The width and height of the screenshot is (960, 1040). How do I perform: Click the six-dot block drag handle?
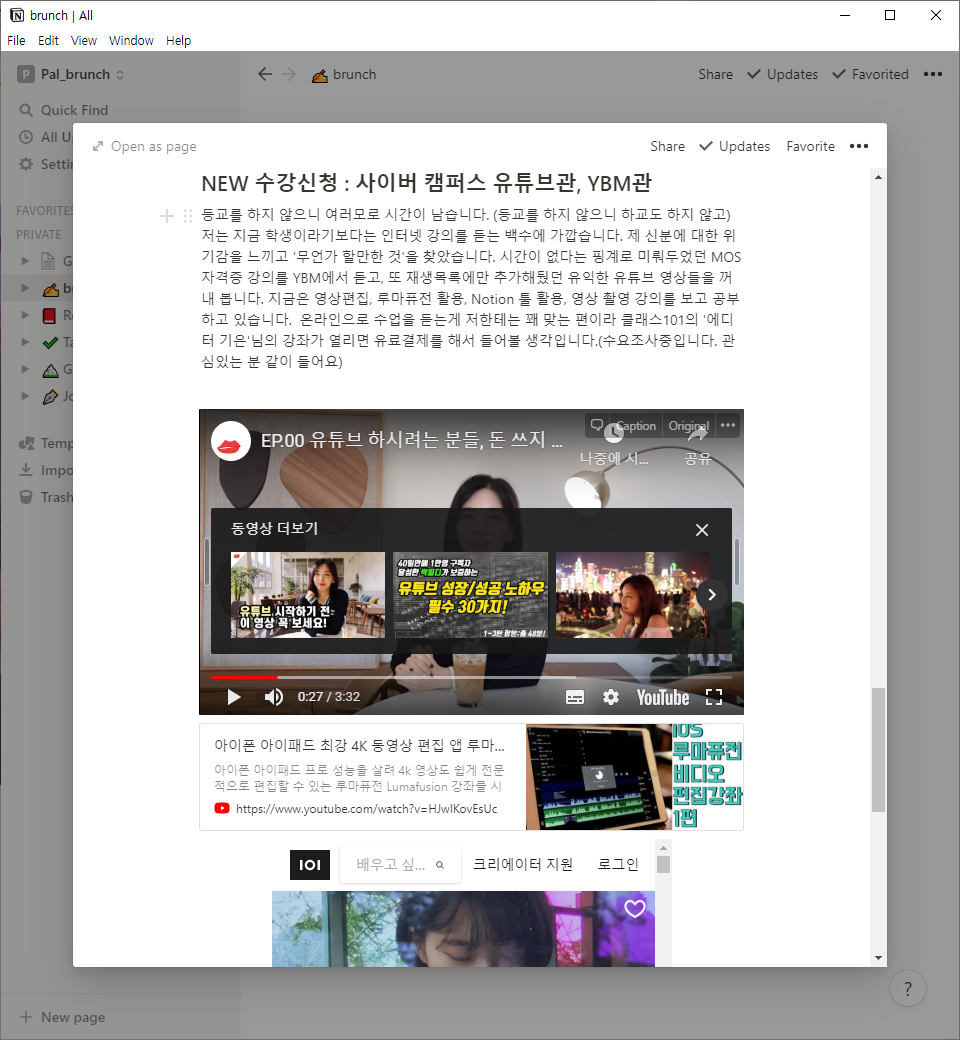point(188,216)
